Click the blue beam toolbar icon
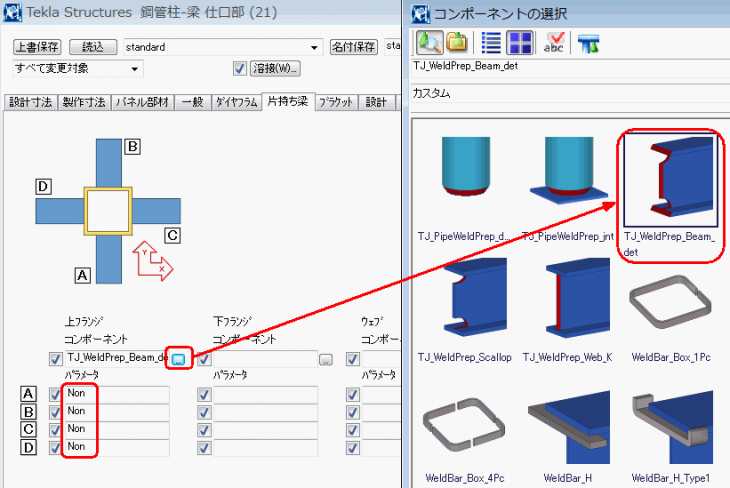This screenshot has width=730, height=488. click(588, 43)
